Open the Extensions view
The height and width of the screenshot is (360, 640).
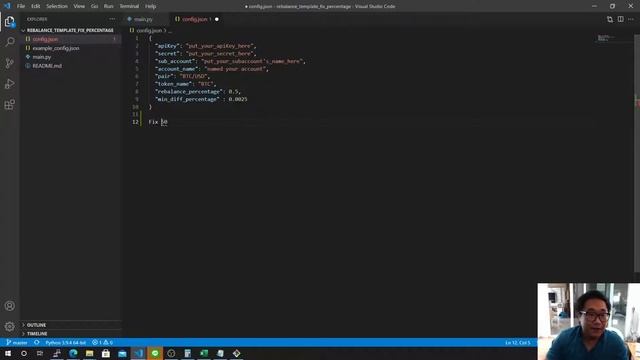[x=10, y=104]
